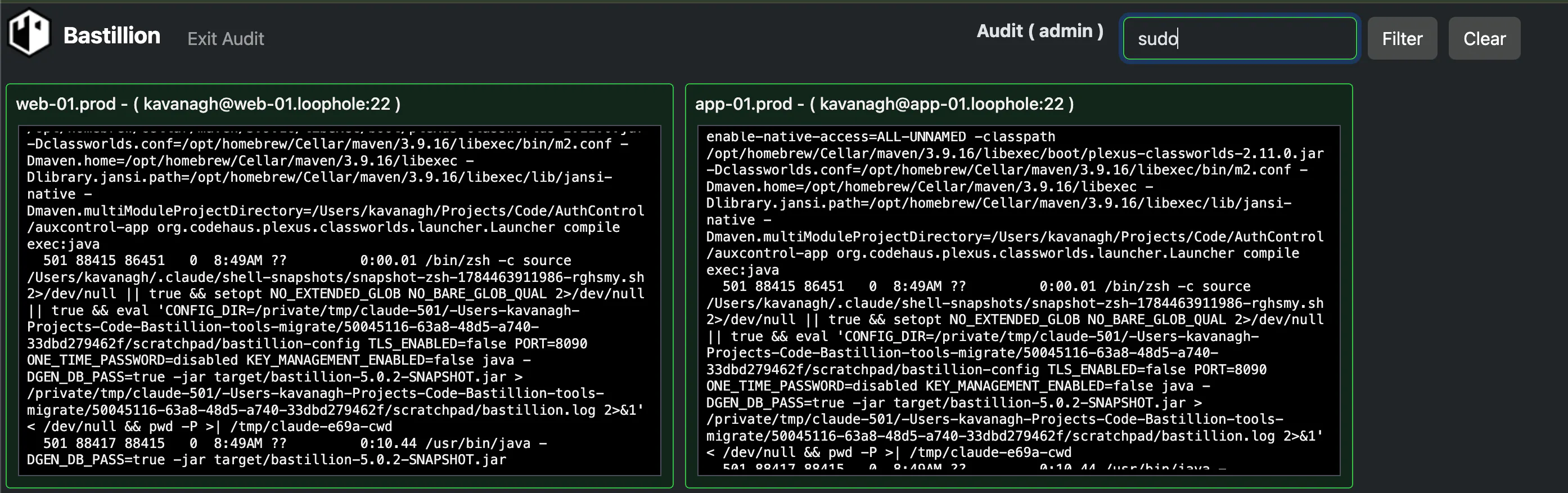Click 'exec:java' line in web-01 terminal

pyautogui.click(x=64, y=244)
